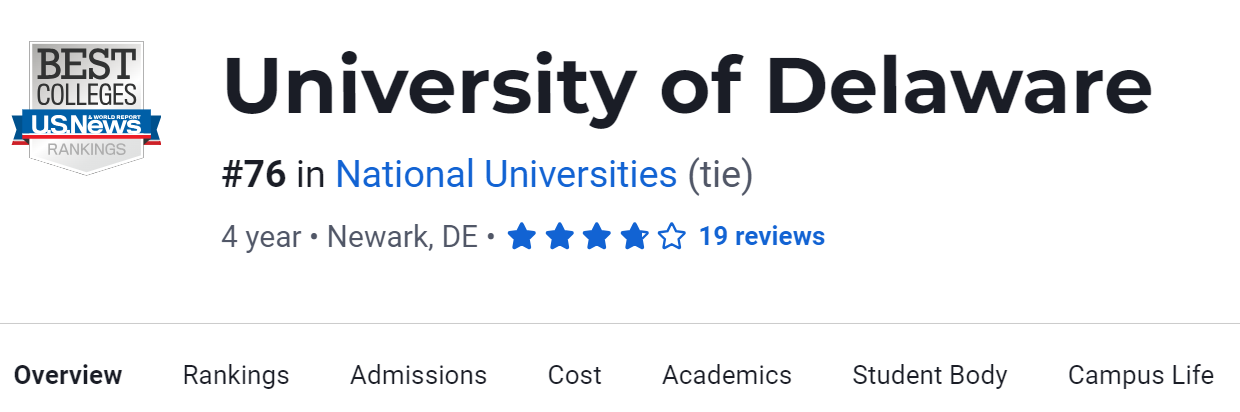Click the second rating star
This screenshot has width=1240, height=412.
[559, 237]
